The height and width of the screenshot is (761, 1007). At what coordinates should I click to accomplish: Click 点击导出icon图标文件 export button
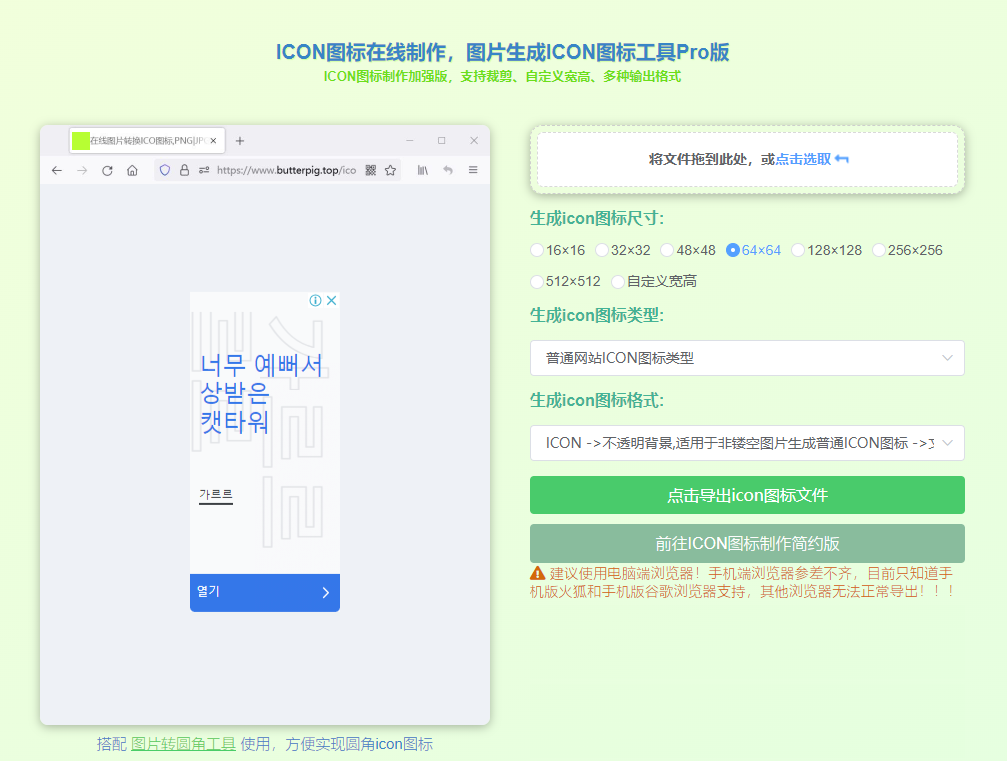coord(746,495)
